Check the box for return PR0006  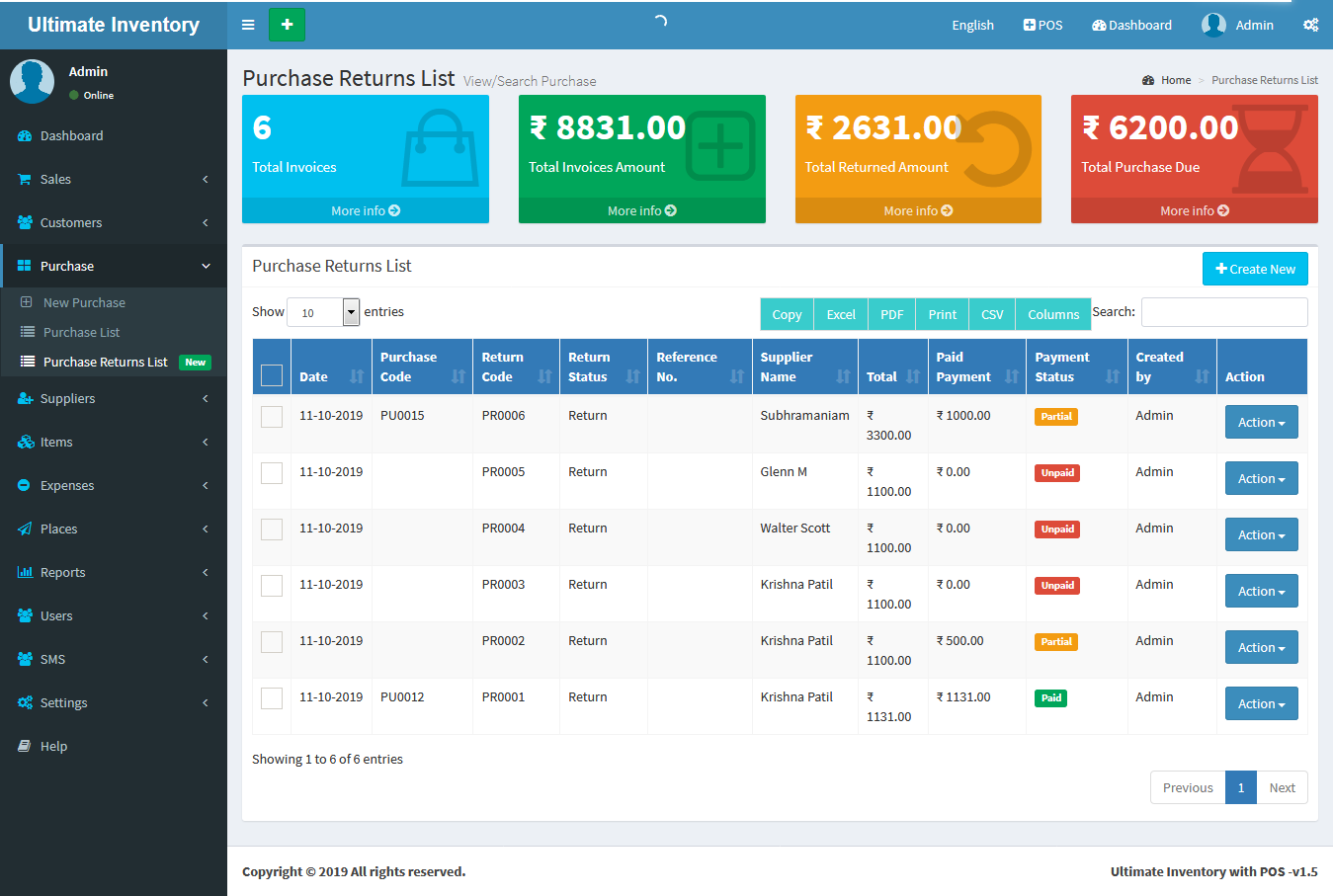coord(272,417)
